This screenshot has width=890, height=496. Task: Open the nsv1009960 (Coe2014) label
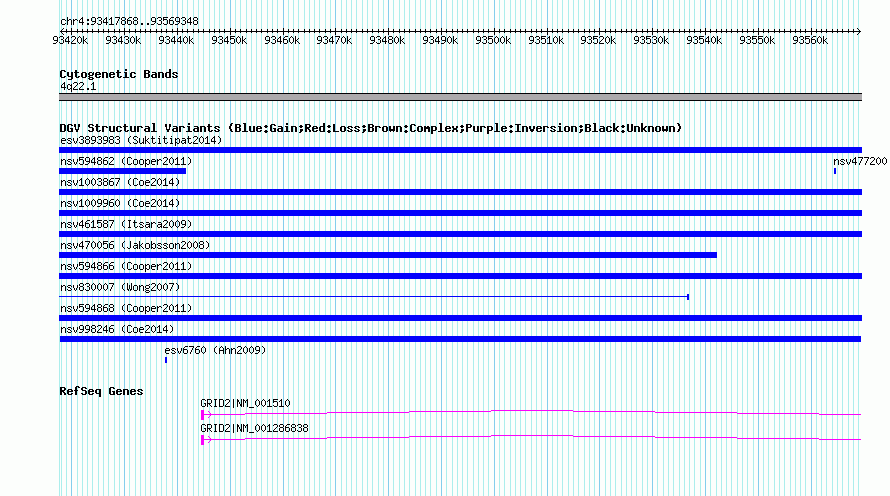tap(120, 203)
